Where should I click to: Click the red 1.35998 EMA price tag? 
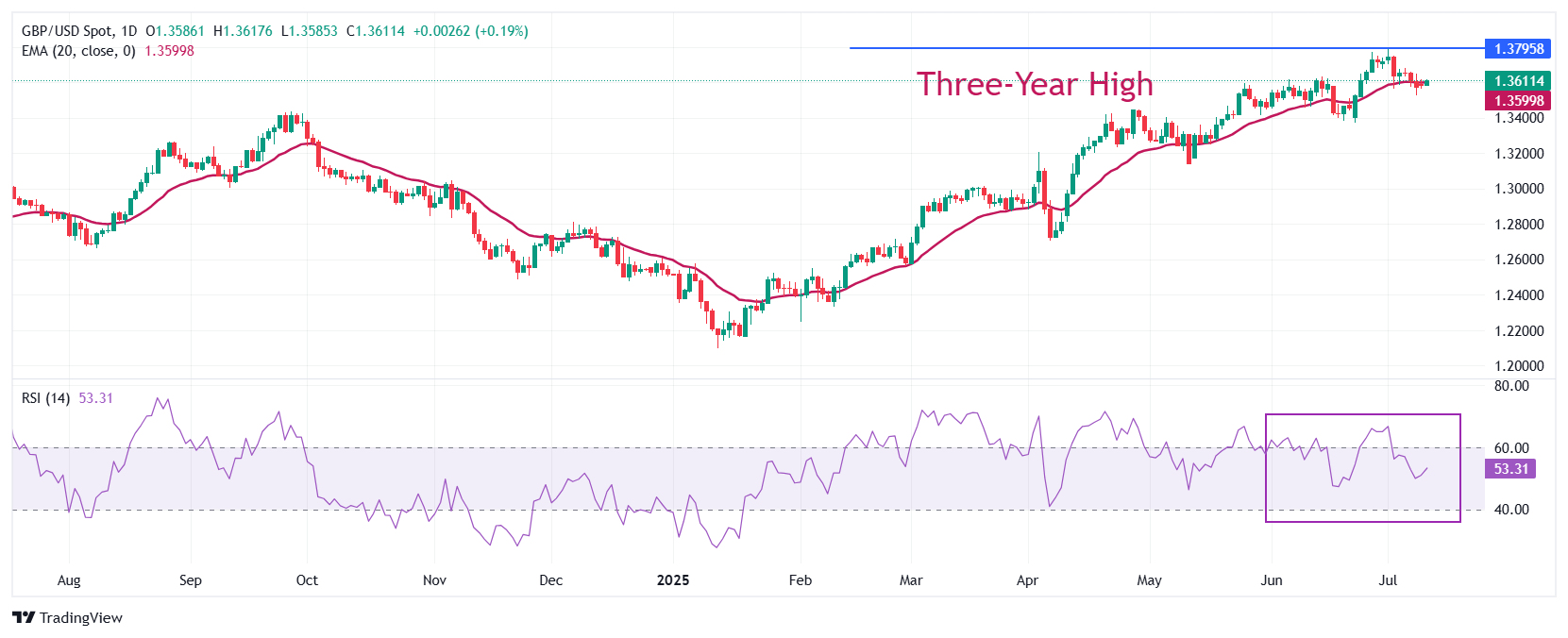1519,101
